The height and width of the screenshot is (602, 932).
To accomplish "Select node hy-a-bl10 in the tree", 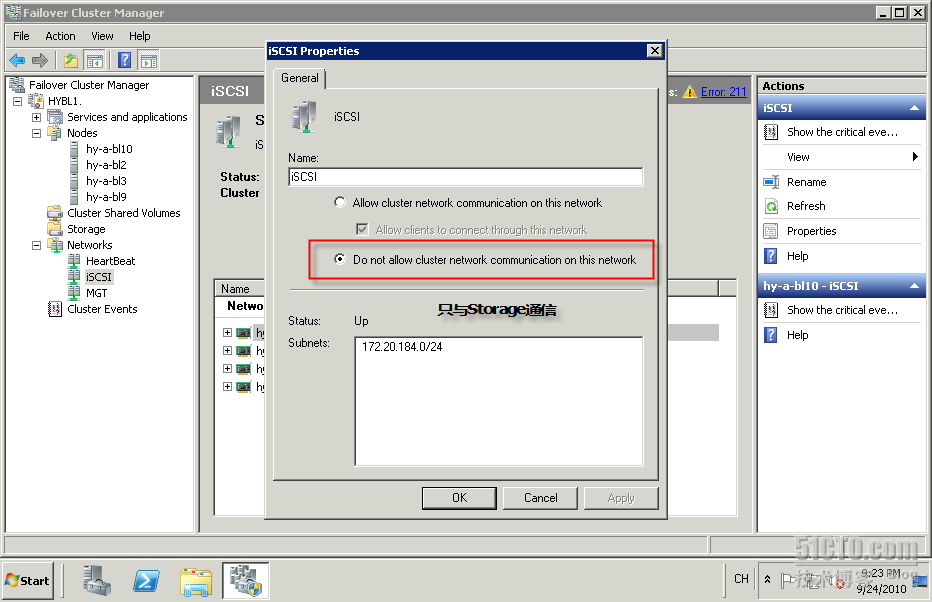I will coord(109,149).
